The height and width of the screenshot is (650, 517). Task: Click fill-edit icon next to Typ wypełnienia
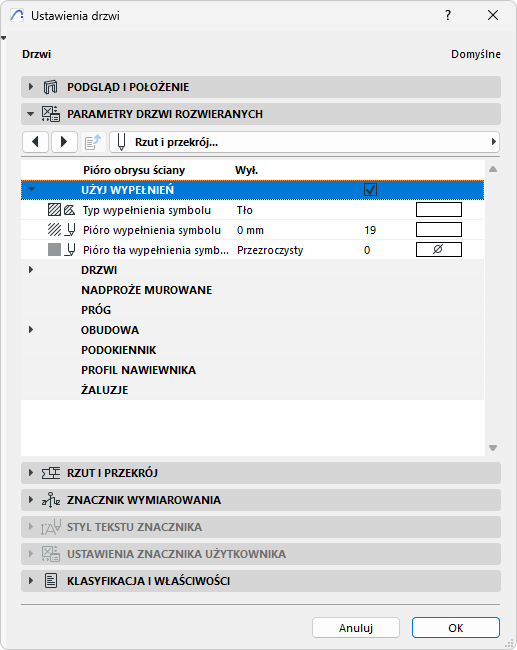tap(70, 210)
